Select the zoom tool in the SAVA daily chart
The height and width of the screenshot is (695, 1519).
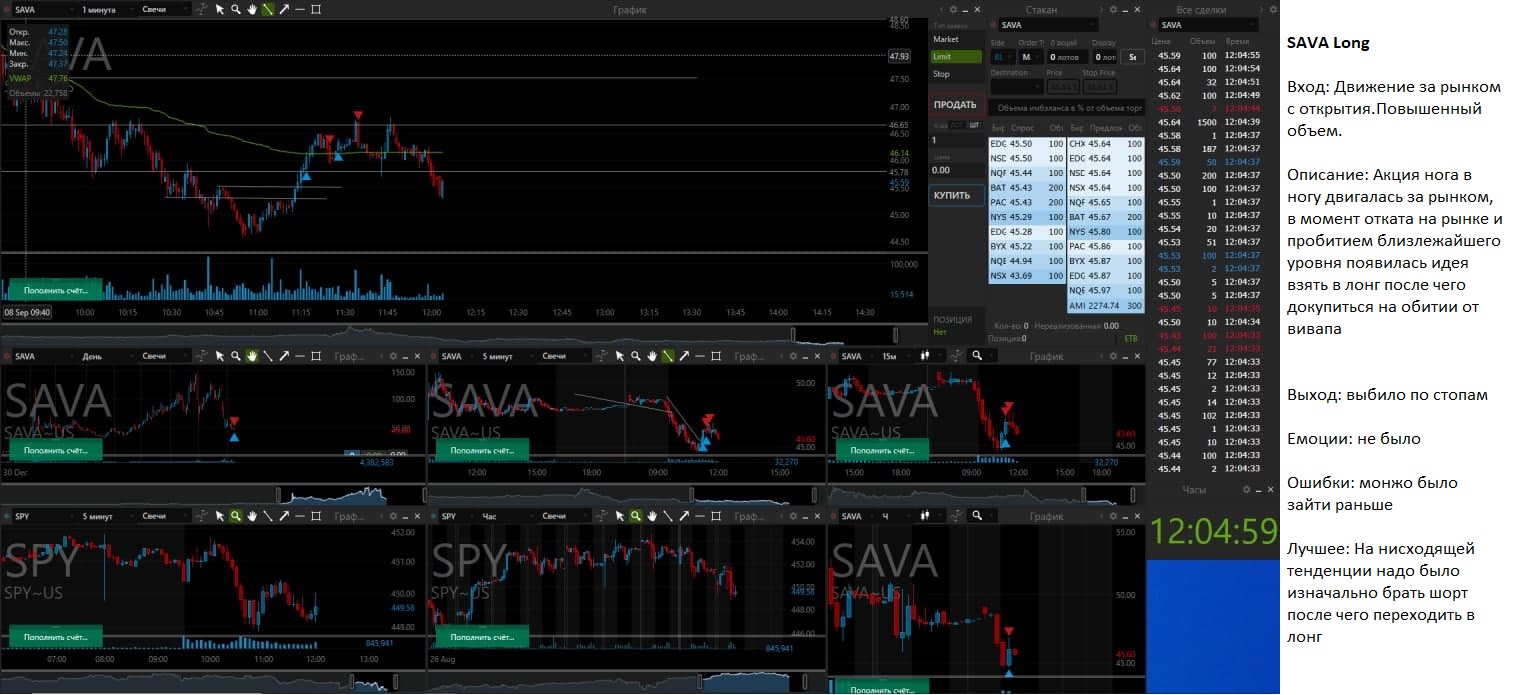(x=236, y=356)
